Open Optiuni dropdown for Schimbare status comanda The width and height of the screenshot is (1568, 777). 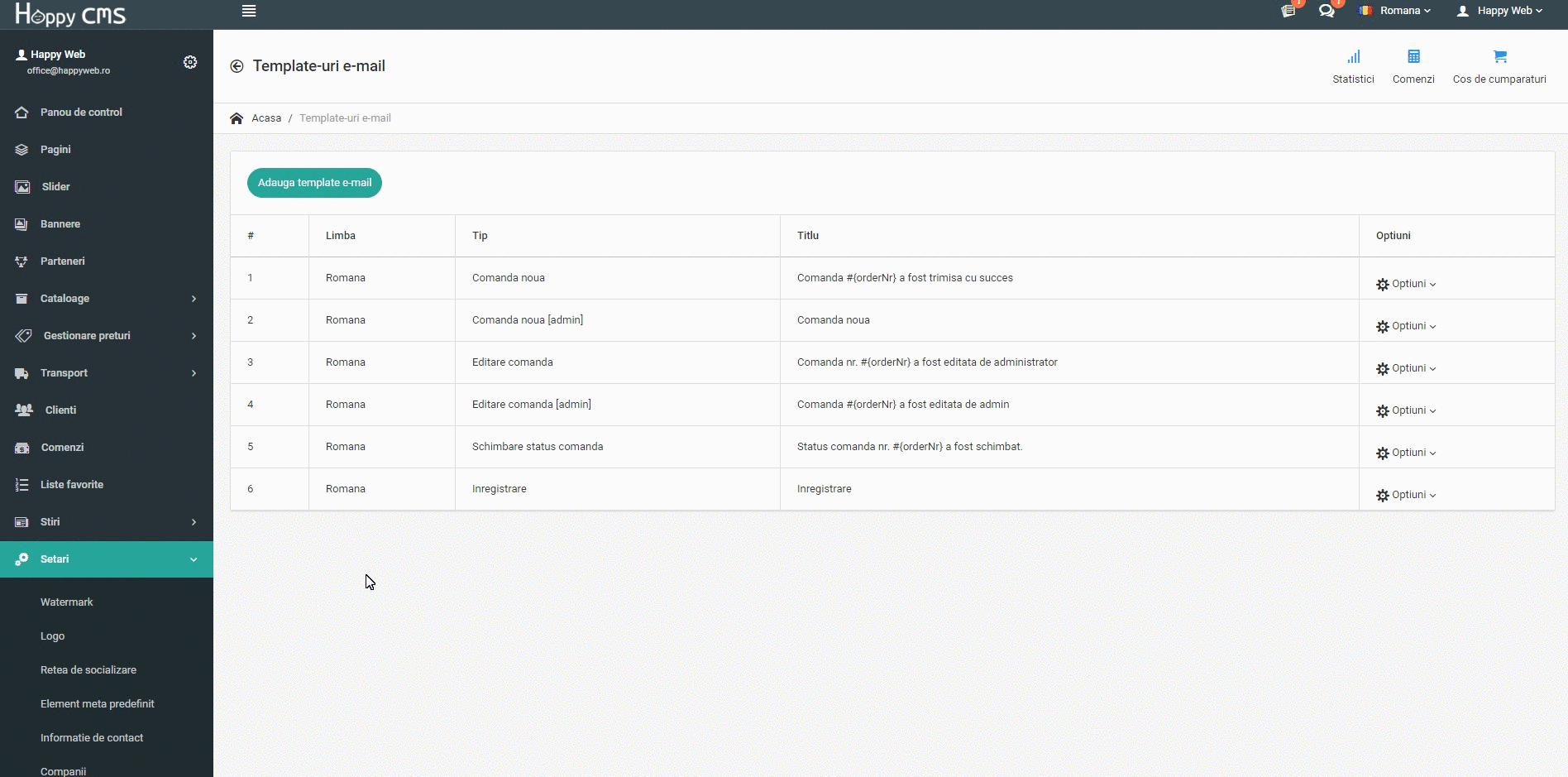click(x=1406, y=453)
